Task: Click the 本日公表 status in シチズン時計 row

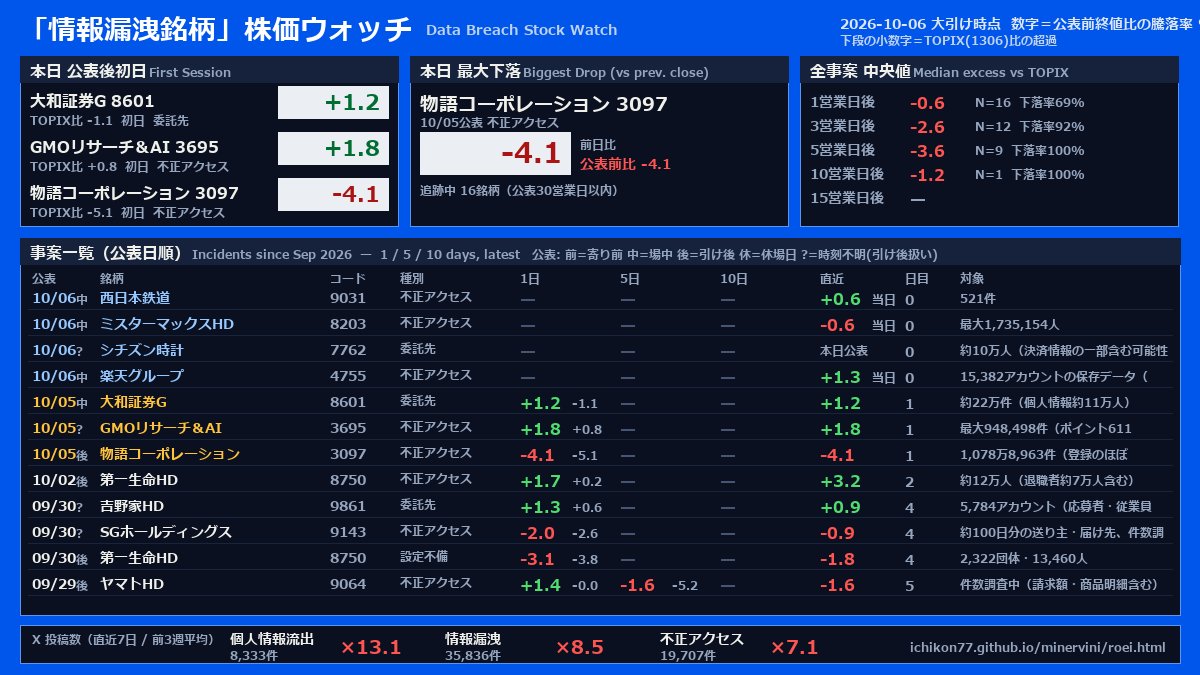Action: click(844, 351)
